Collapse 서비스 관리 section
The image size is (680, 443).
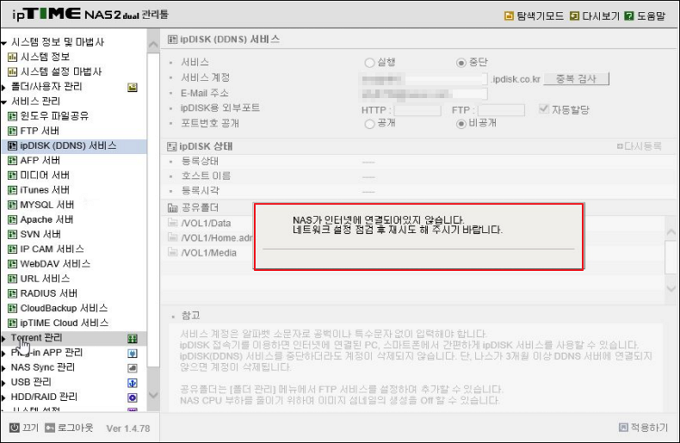coord(4,102)
